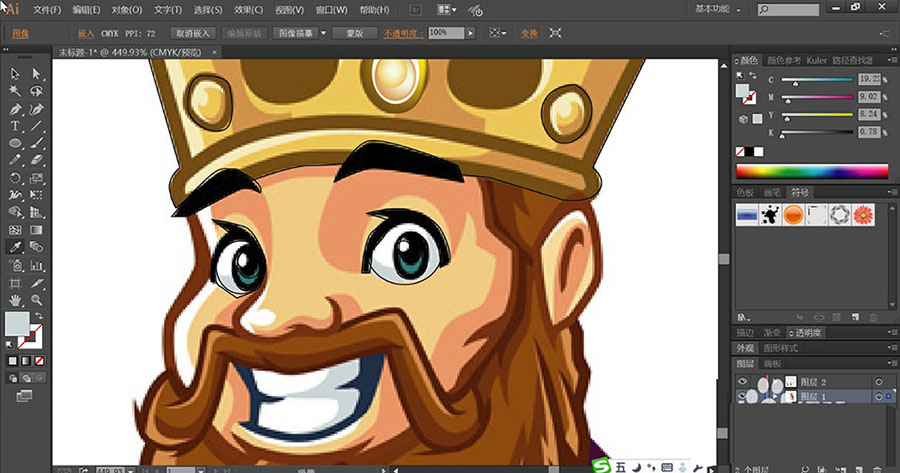Click 嵌入 link in control bar
The width and height of the screenshot is (900, 473).
(x=86, y=33)
